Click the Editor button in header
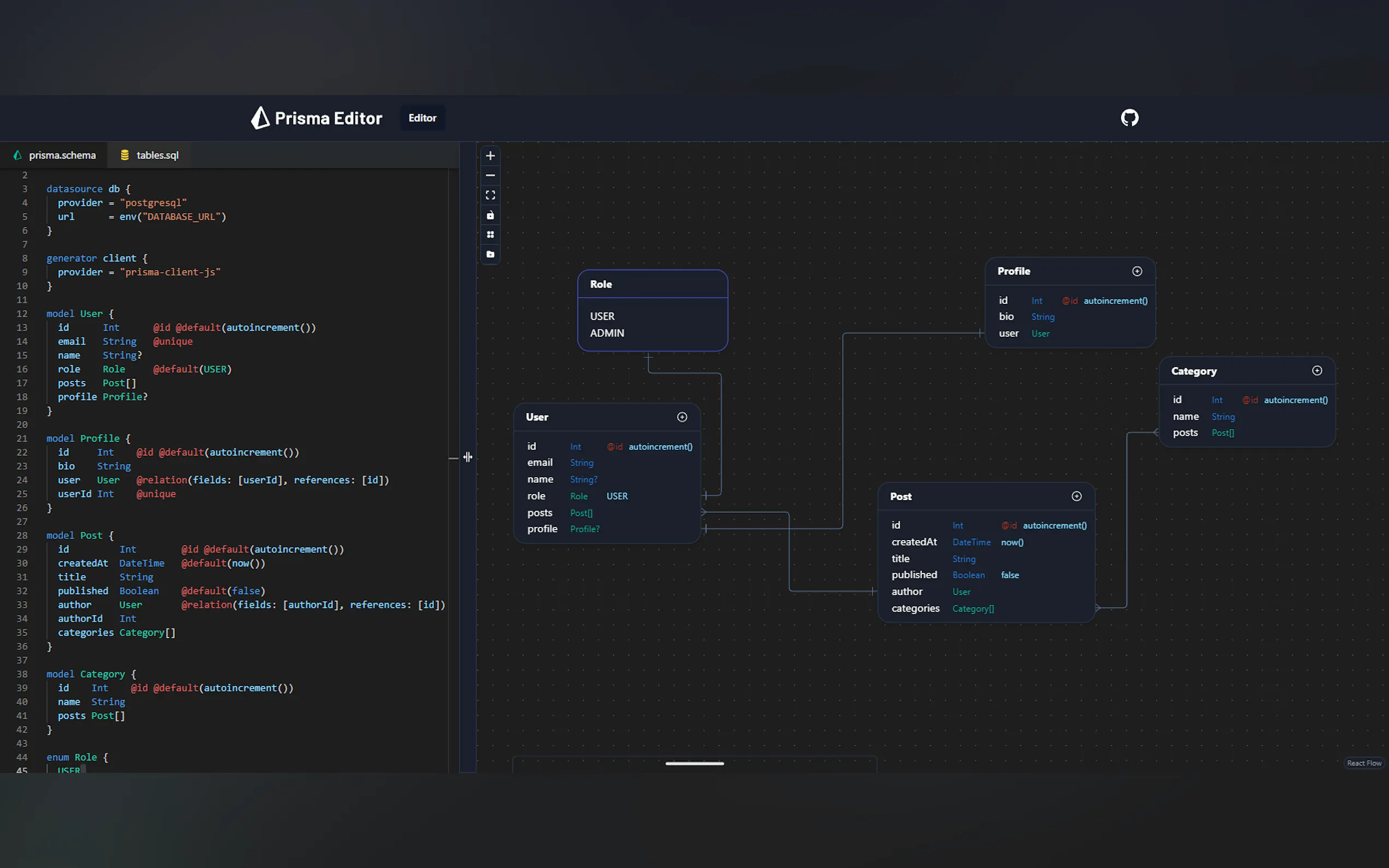Screen dimensions: 1389x868 (422, 118)
